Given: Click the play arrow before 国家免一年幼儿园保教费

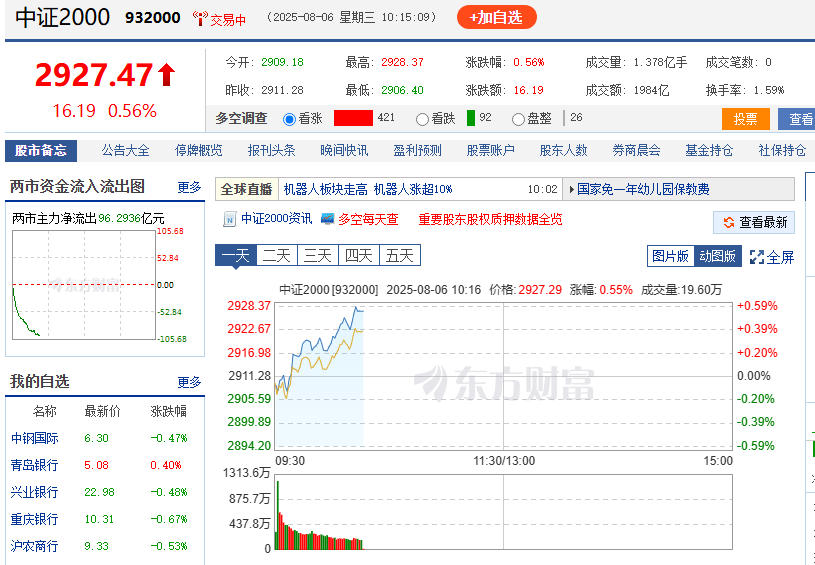Looking at the screenshot, I should point(572,189).
